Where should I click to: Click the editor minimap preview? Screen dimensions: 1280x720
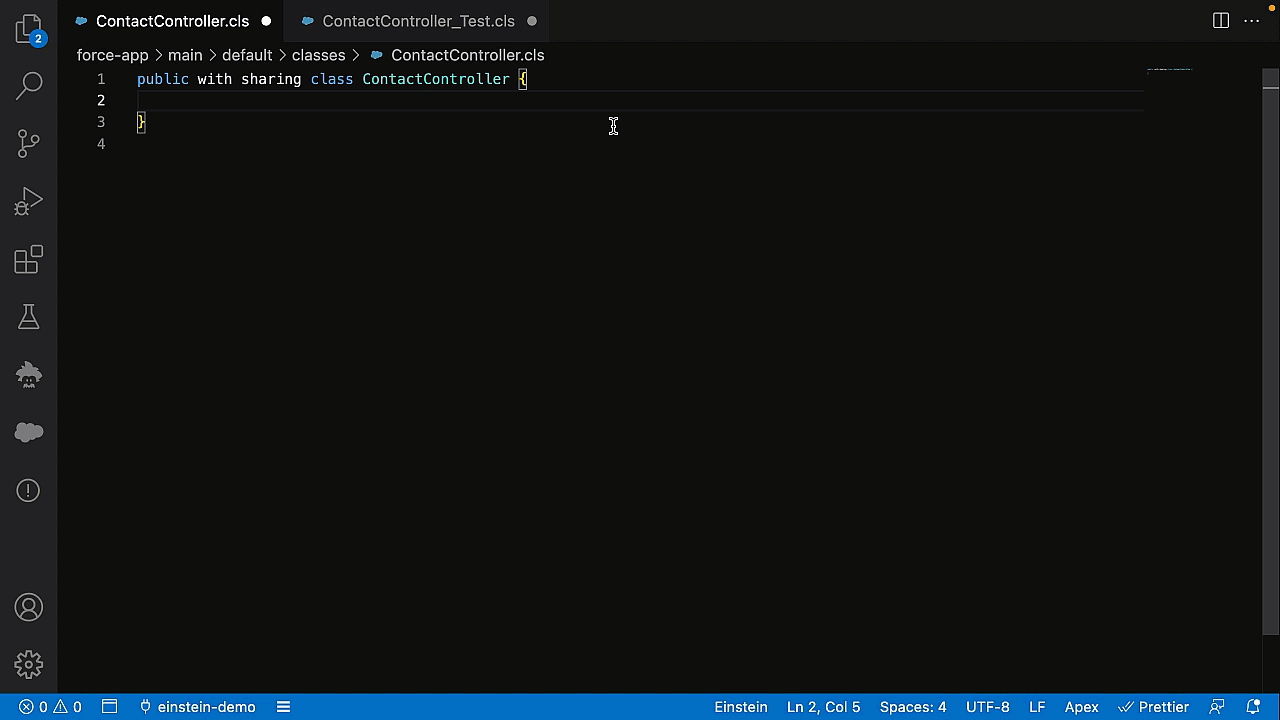(1169, 70)
